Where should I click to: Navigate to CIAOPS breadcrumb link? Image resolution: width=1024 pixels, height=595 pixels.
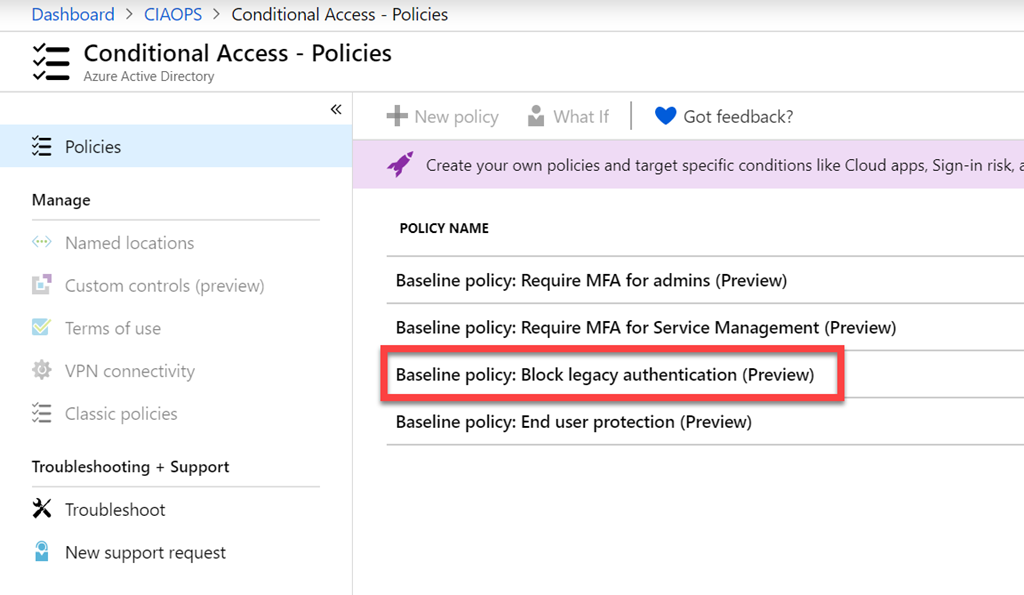173,15
